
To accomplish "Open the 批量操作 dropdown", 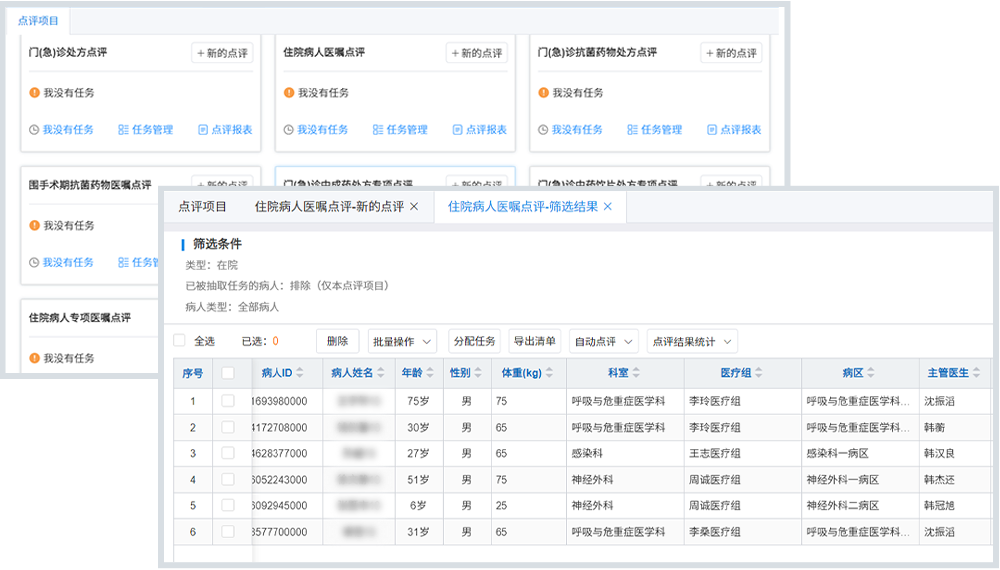I will tap(402, 341).
